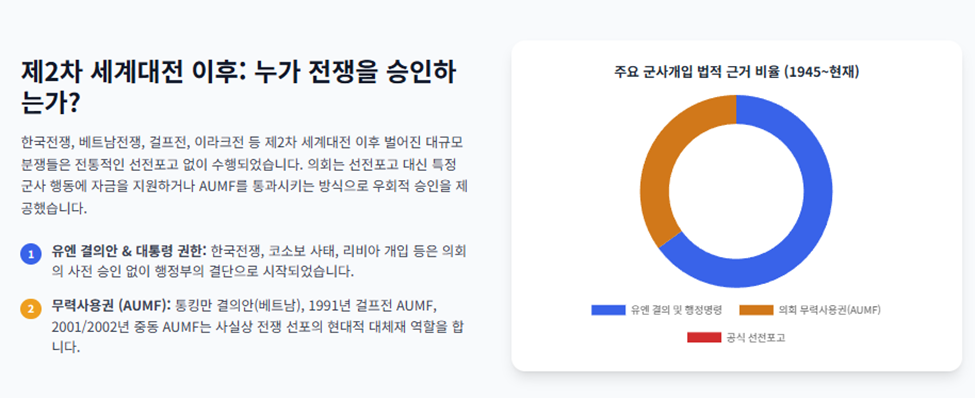
Task: Toggle the blue 유엔 결의 및 행정명령 legend swatch
Action: [x=608, y=310]
